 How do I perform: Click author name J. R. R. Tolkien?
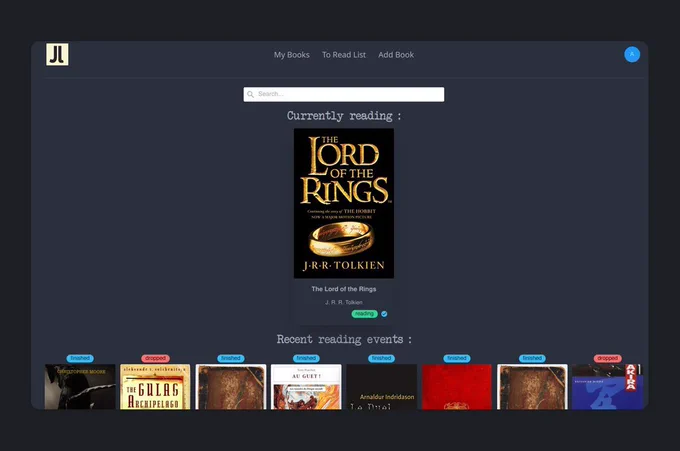[344, 302]
